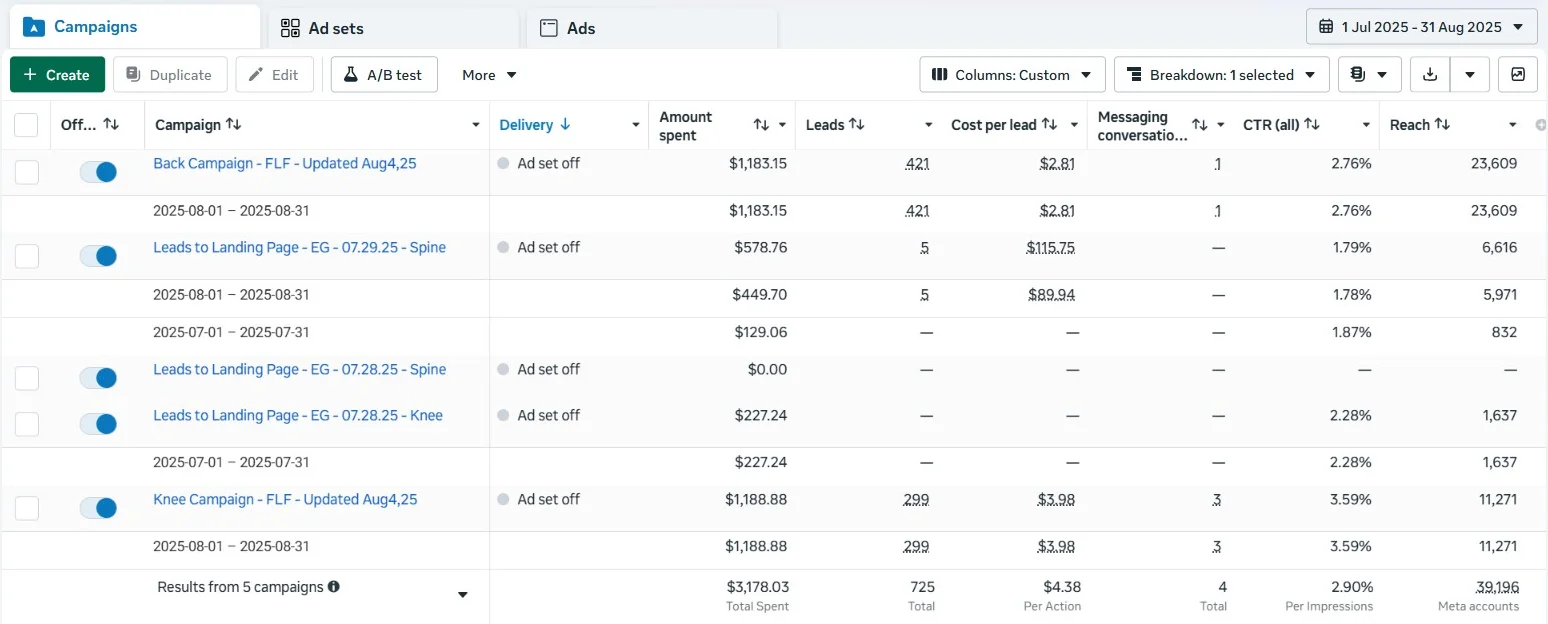Click the Ad sets grid icon
Screen dimensions: 1548x624
coord(290,28)
